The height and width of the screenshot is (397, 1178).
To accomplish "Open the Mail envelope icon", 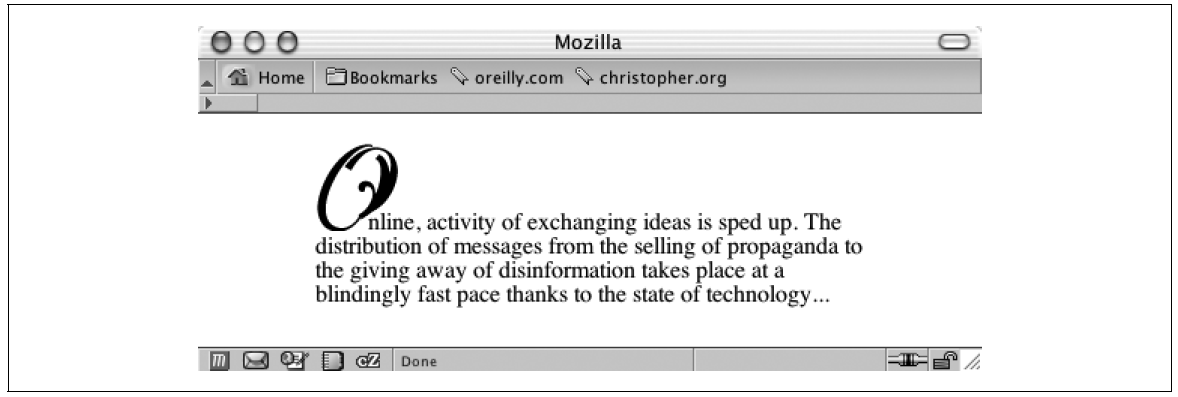I will (255, 362).
